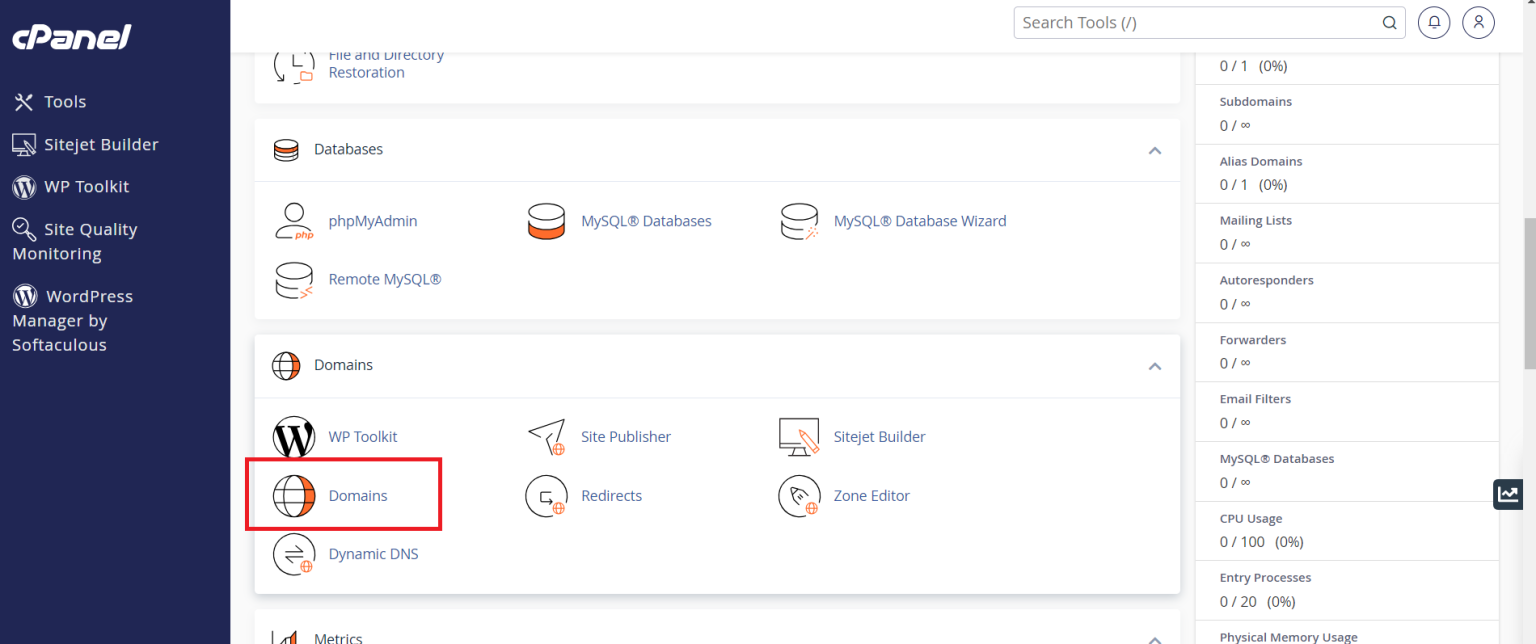Viewport: 1536px width, 644px height.
Task: Open Zone Editor using its icon
Action: coord(800,495)
